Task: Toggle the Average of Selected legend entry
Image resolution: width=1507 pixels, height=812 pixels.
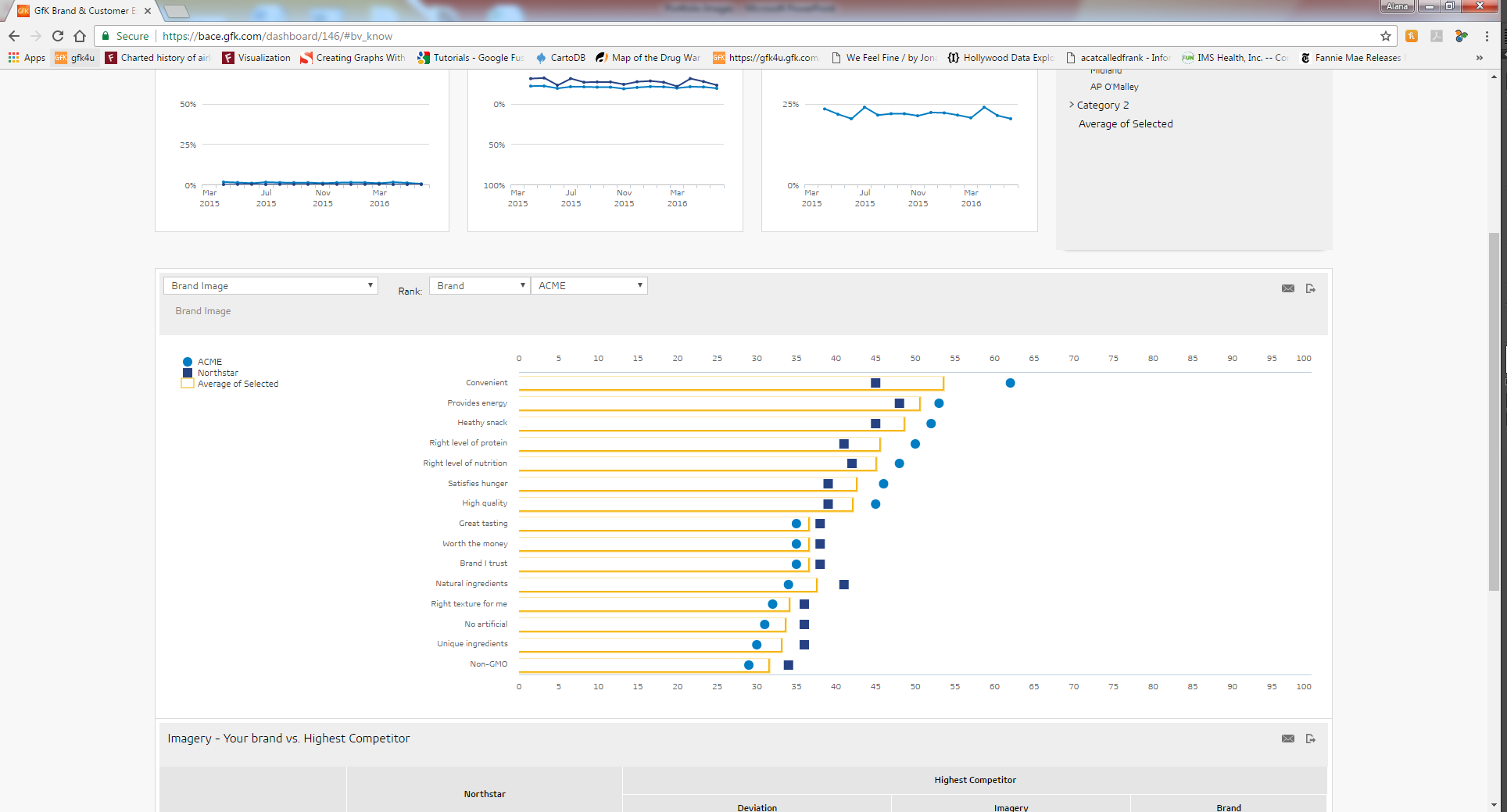Action: (x=230, y=384)
